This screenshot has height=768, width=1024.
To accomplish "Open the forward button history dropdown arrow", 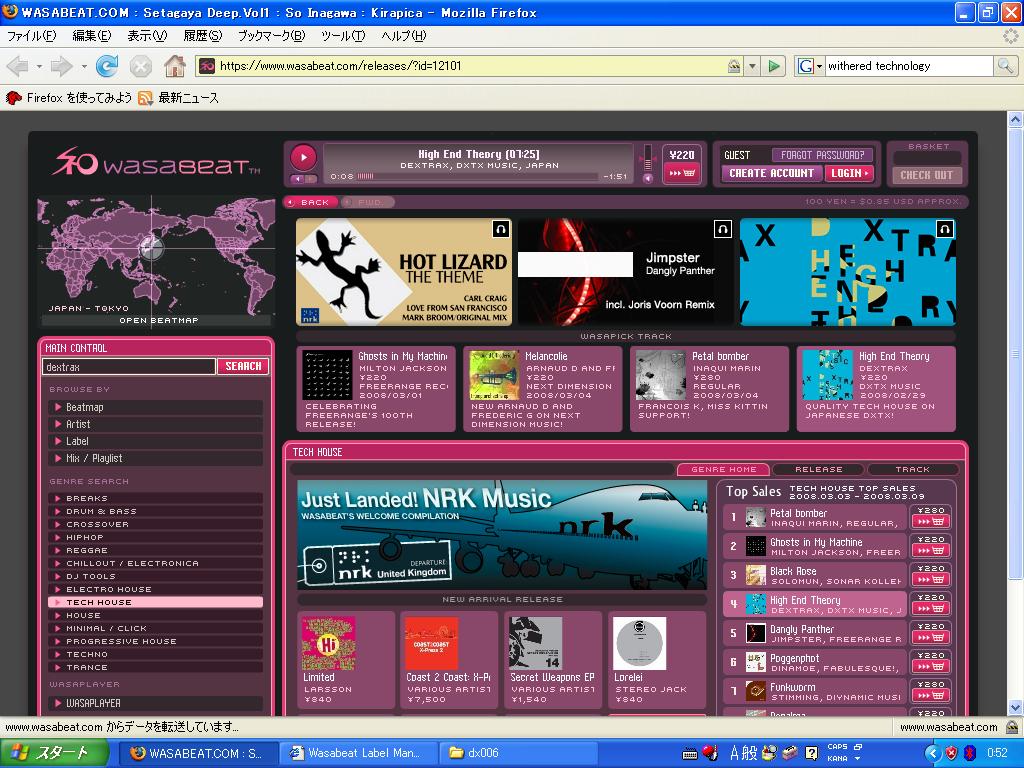I will (x=84, y=66).
